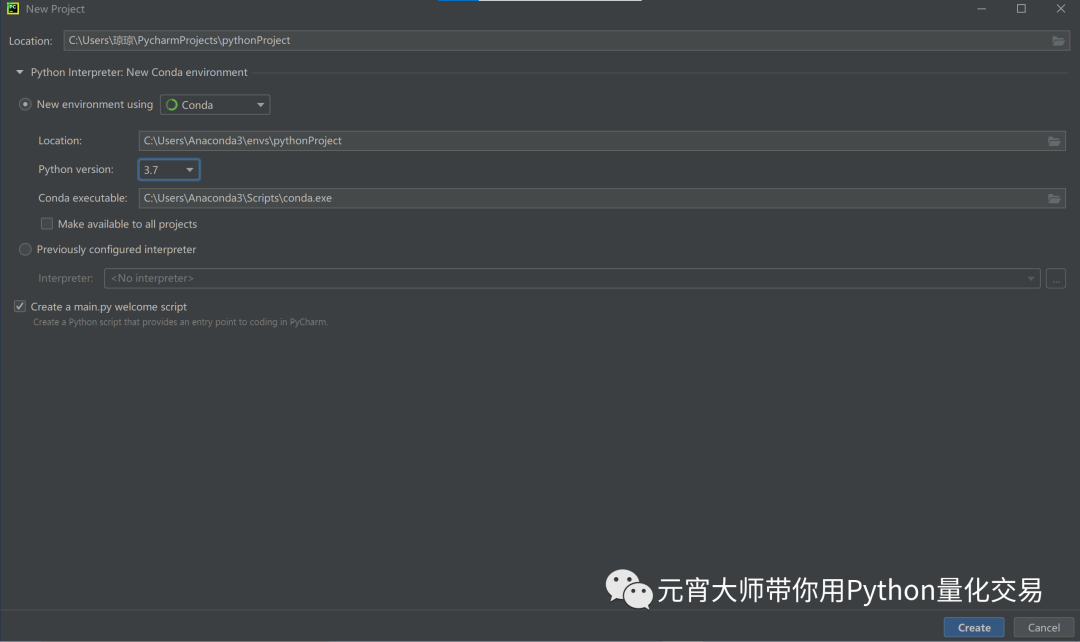Minimize the New Project window

(982, 8)
